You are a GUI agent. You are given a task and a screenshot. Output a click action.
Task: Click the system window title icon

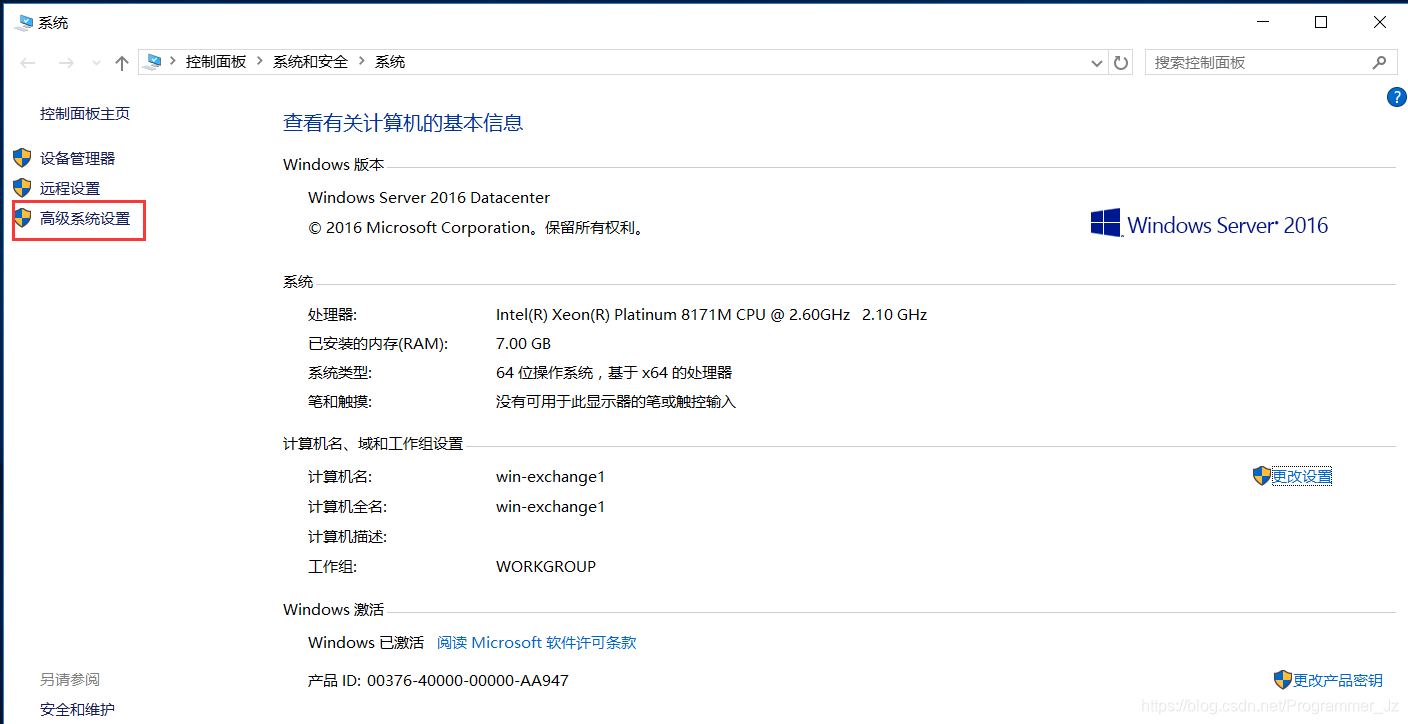pos(24,22)
